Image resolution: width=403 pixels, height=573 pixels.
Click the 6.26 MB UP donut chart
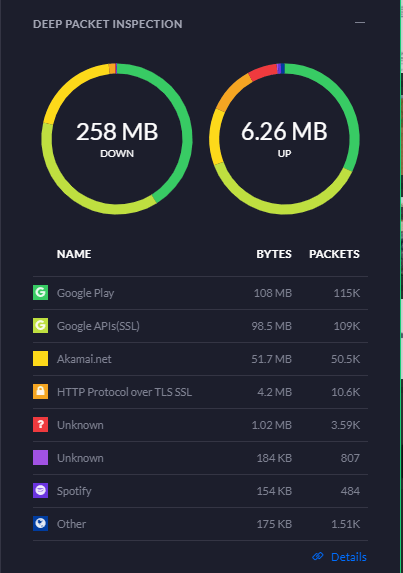click(x=284, y=139)
